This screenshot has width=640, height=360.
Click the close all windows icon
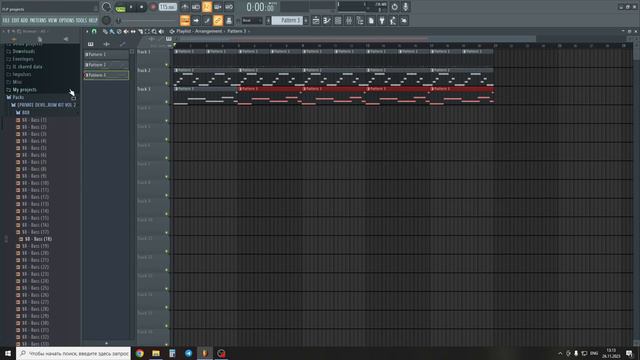[x=404, y=20]
